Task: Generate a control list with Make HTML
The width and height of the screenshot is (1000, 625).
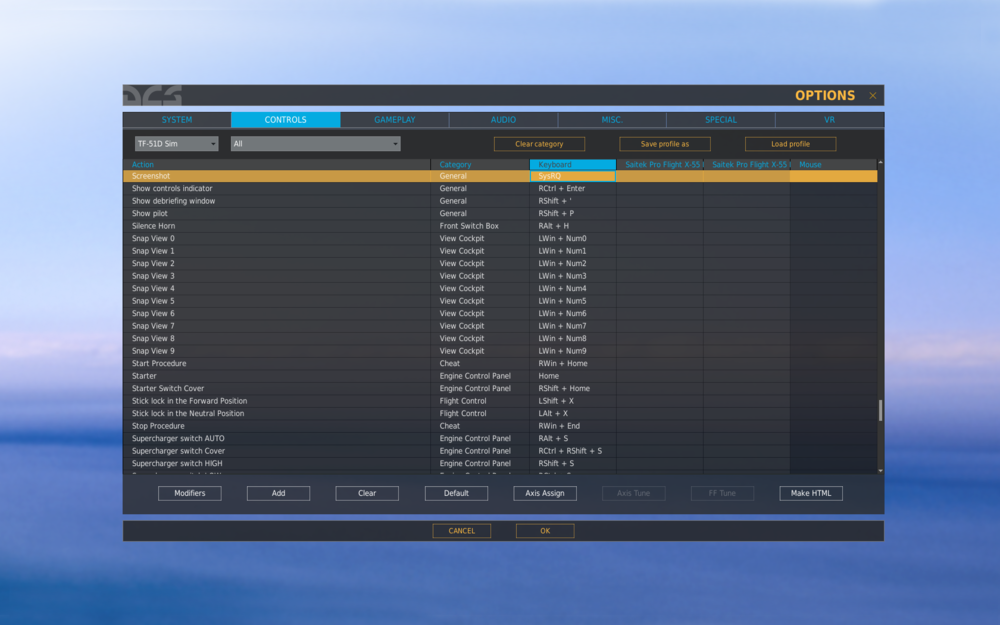Action: coord(810,492)
